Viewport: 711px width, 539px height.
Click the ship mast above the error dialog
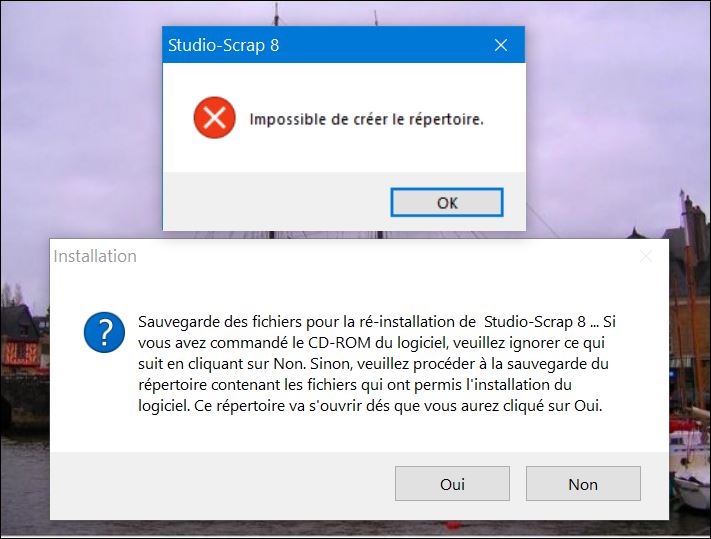coord(275,14)
